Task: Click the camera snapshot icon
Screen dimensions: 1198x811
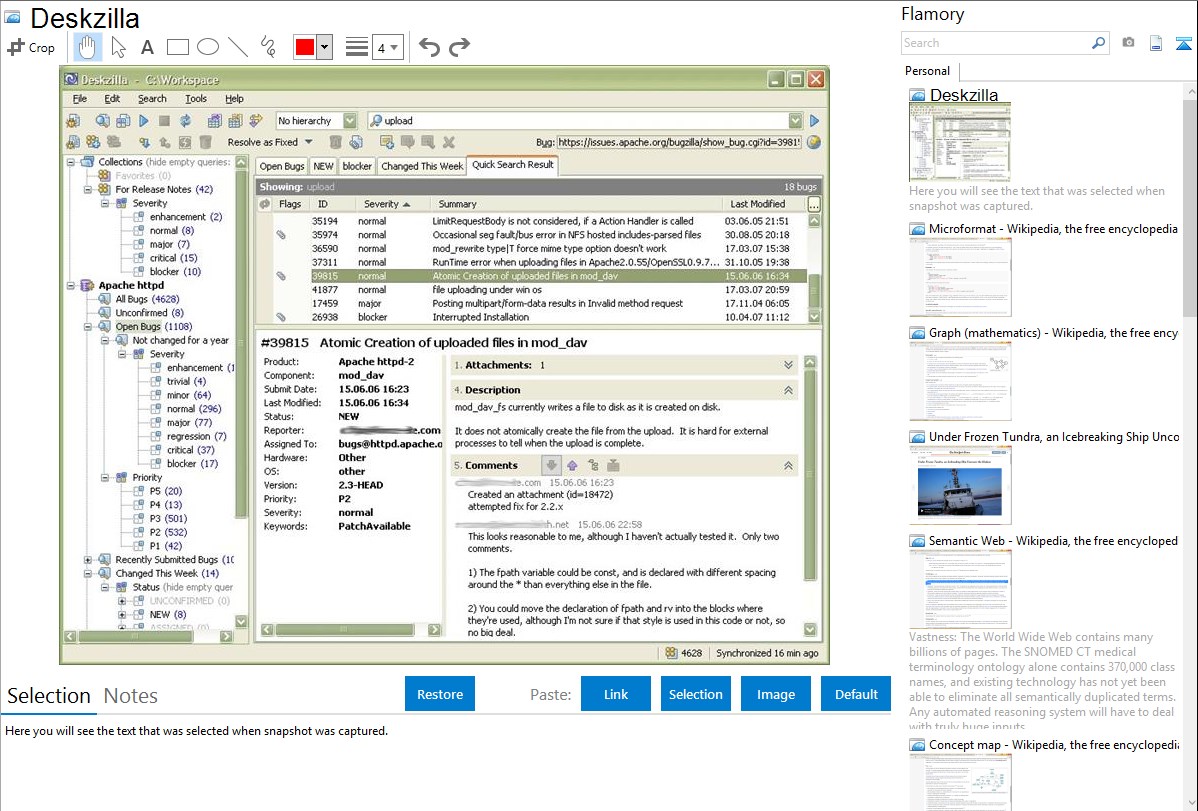Action: (x=1128, y=43)
